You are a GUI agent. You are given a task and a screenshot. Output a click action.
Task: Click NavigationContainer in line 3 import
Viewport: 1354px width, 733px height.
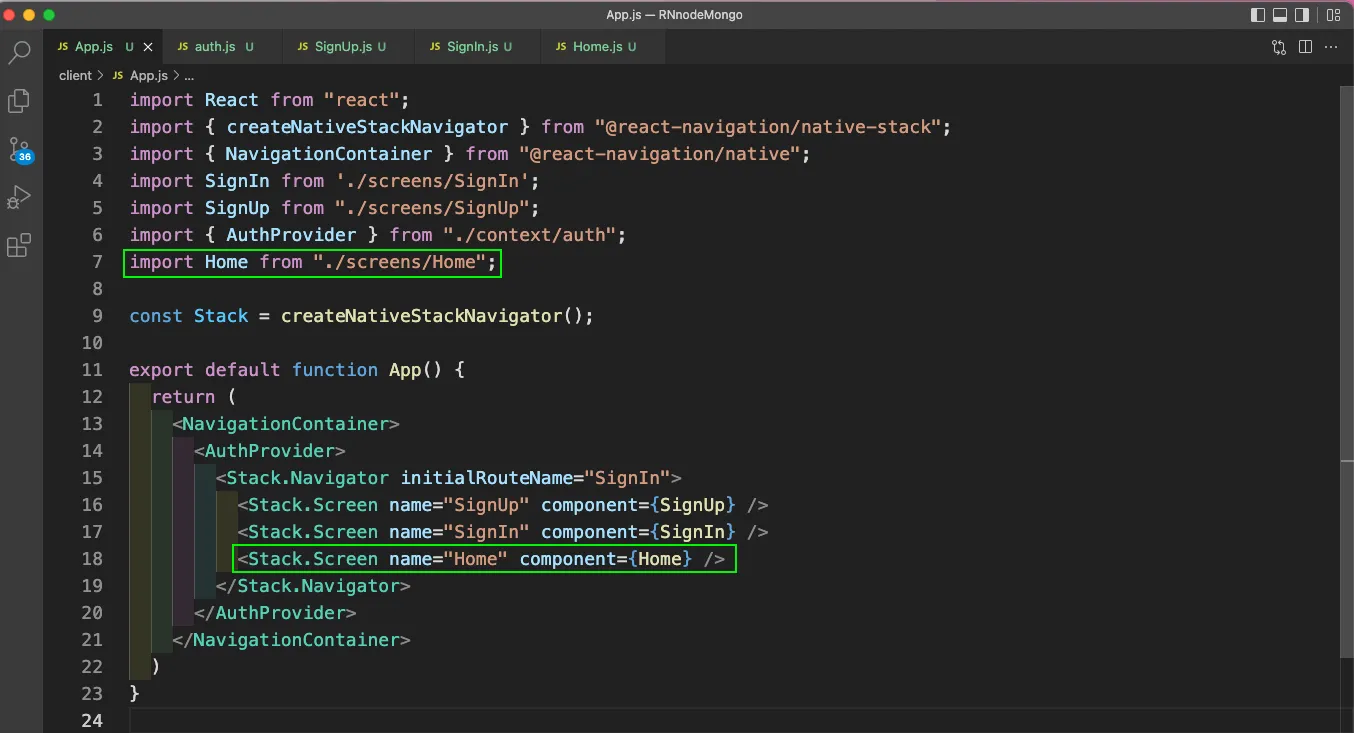[329, 154]
